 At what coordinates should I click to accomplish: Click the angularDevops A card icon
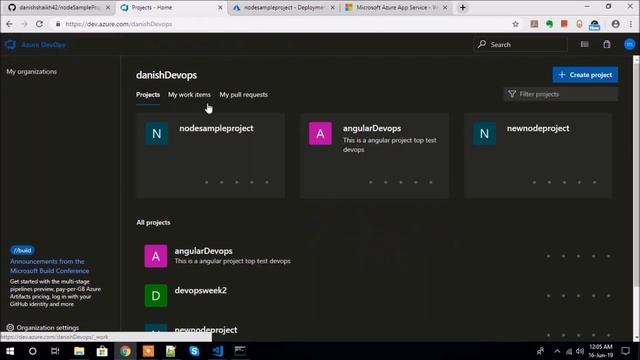[x=320, y=133]
